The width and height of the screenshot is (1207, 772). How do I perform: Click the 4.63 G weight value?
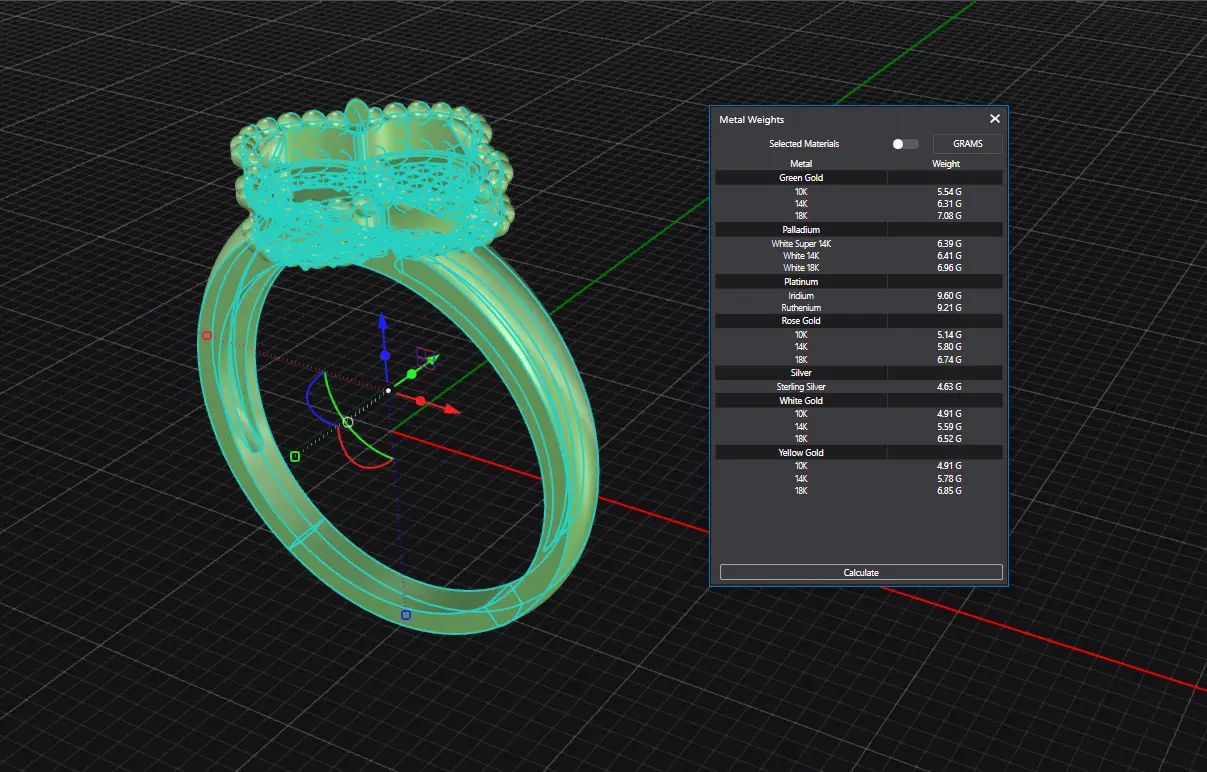click(x=949, y=387)
